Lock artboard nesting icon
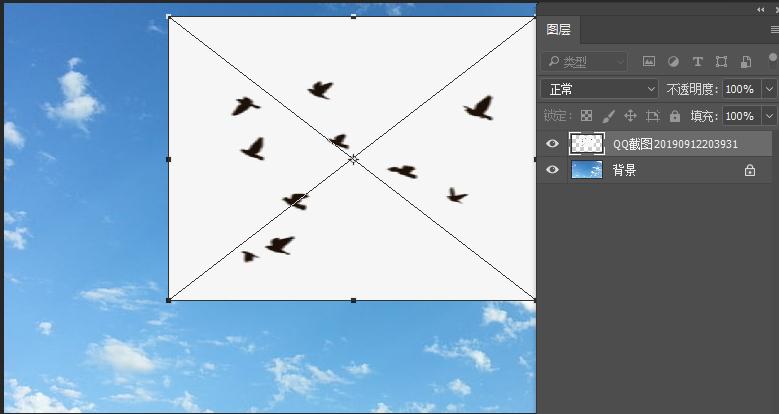779x414 pixels. [652, 116]
